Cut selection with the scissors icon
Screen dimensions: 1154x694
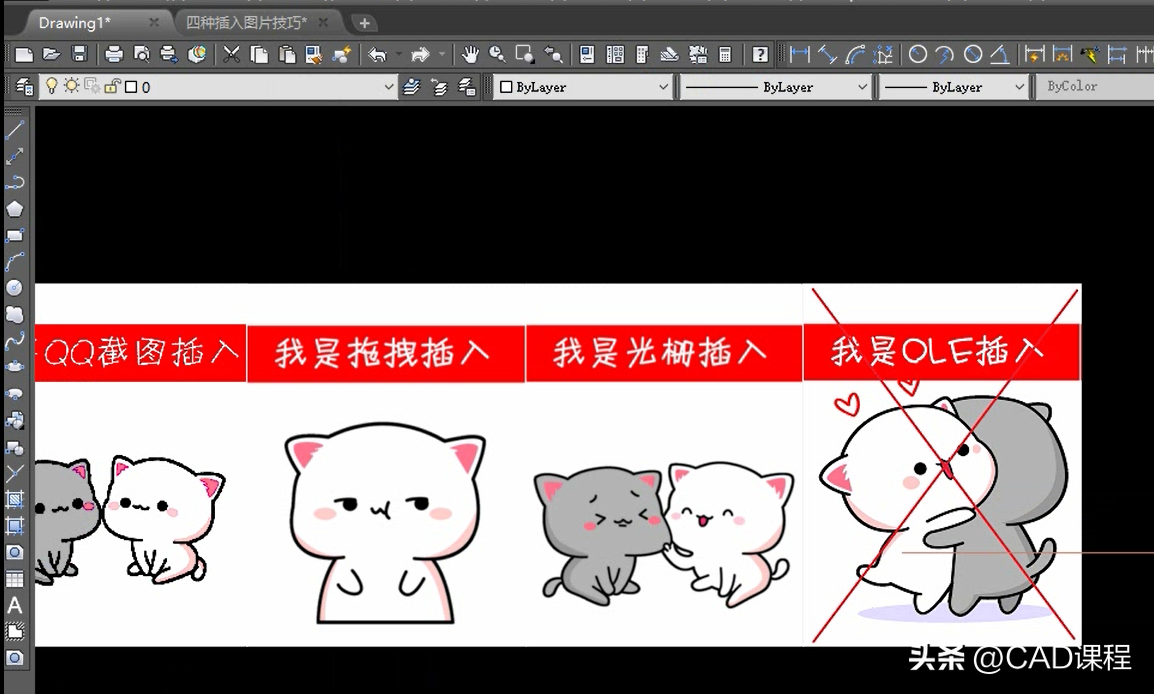232,54
